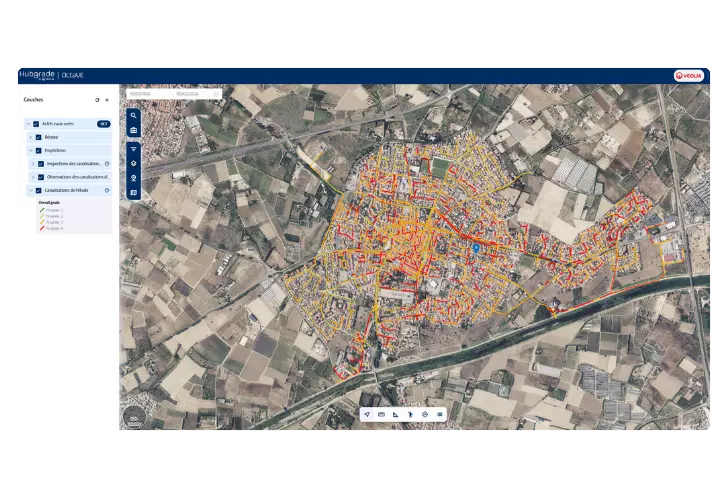
Task: Toggle Inspections des canalisation checkbox
Action: click(x=41, y=164)
